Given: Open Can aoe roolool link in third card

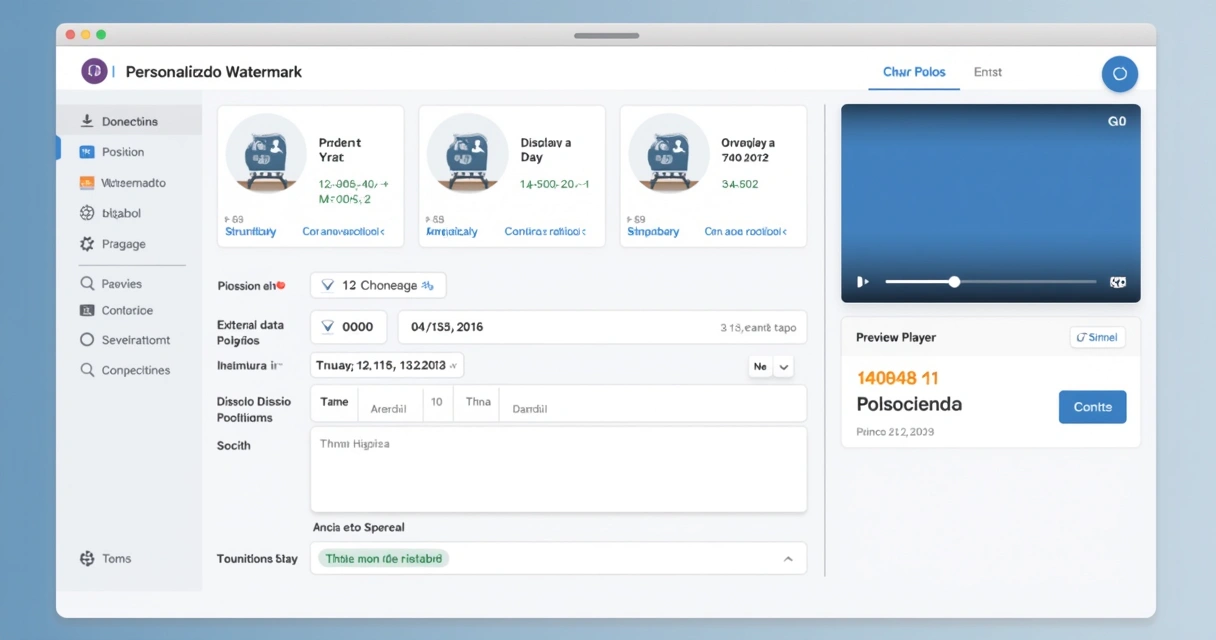Looking at the screenshot, I should [x=746, y=231].
